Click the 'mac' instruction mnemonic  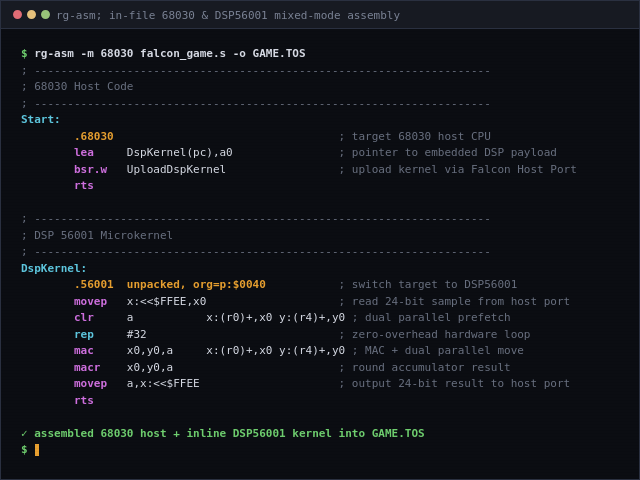coord(84,351)
